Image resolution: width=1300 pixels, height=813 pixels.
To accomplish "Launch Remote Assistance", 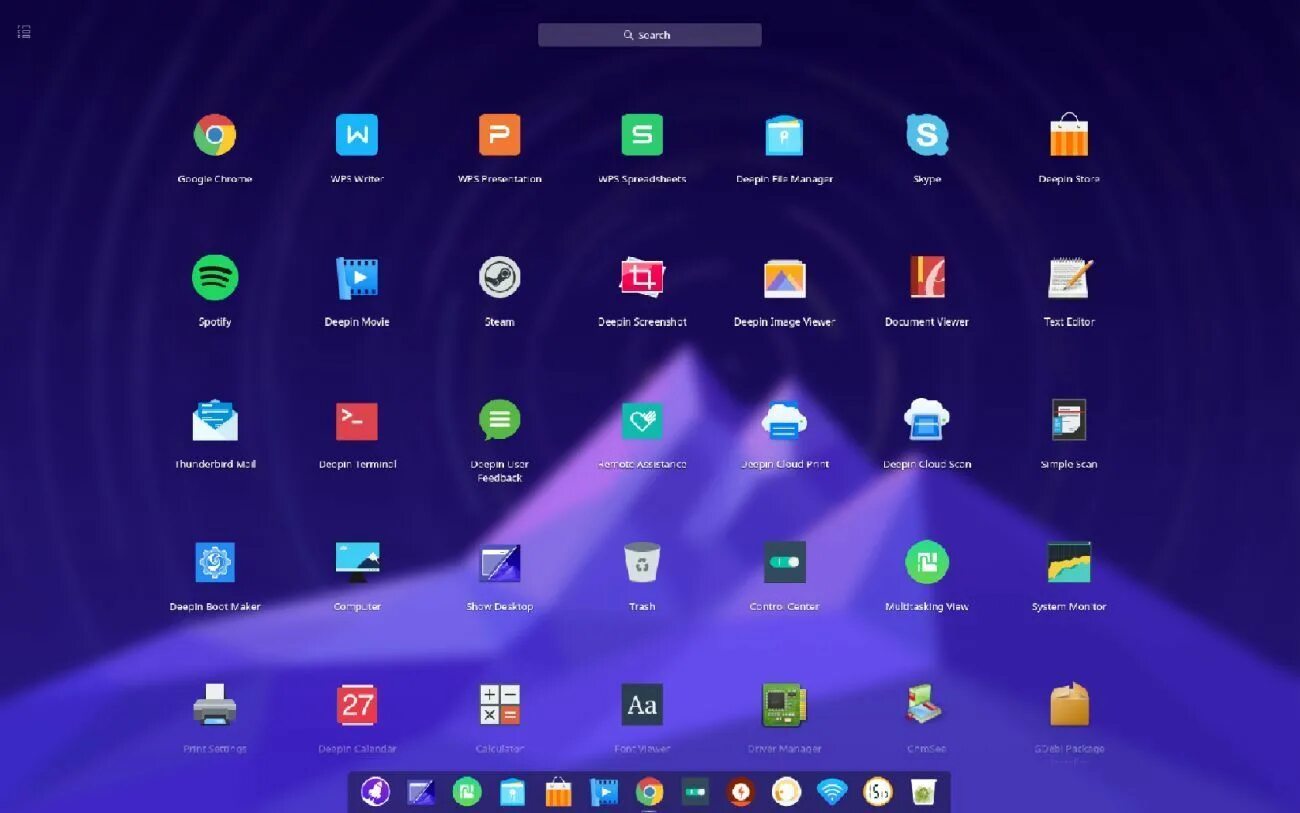I will (x=642, y=421).
